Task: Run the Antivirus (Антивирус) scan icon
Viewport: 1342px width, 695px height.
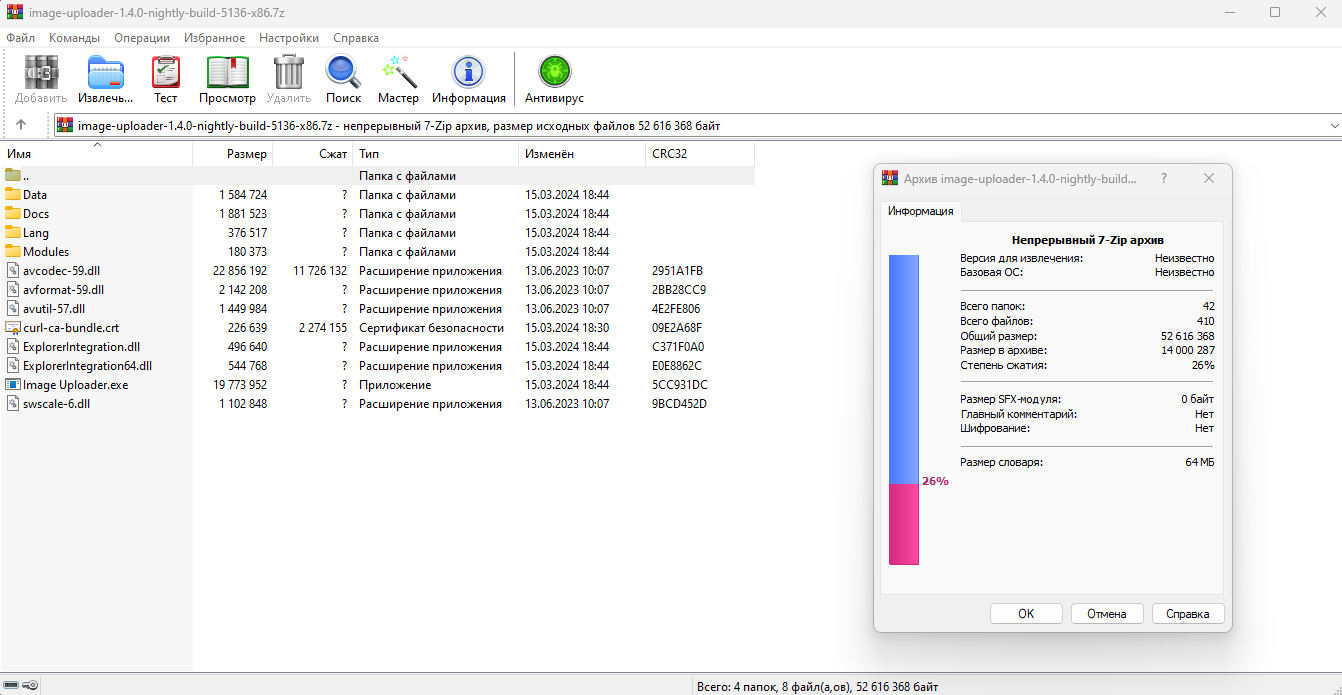Action: [554, 73]
